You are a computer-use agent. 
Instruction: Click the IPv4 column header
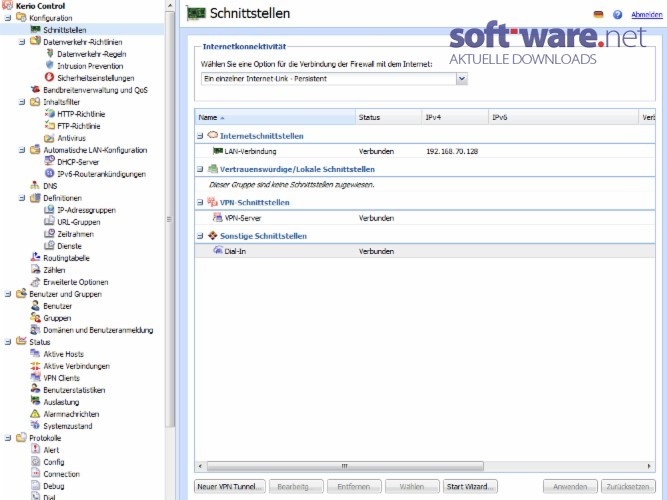456,117
